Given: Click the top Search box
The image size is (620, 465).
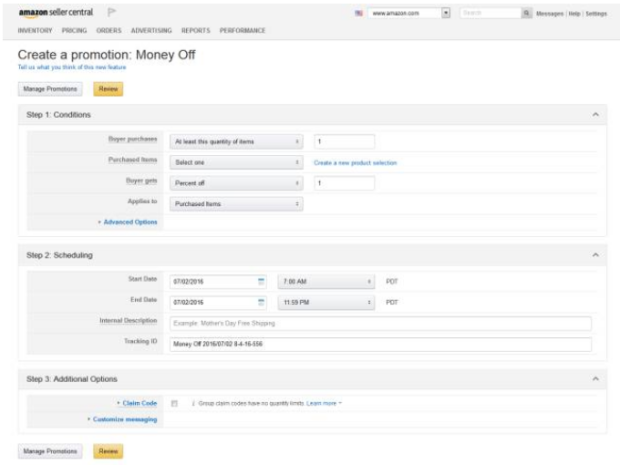Looking at the screenshot, I should click(490, 13).
